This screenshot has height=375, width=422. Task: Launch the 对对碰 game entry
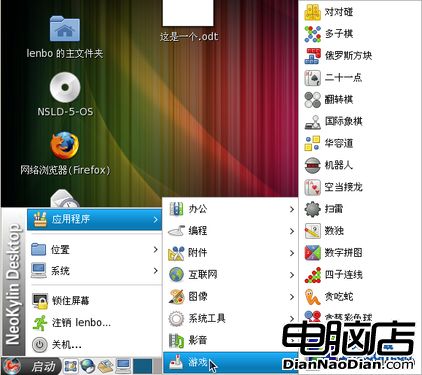[360, 12]
